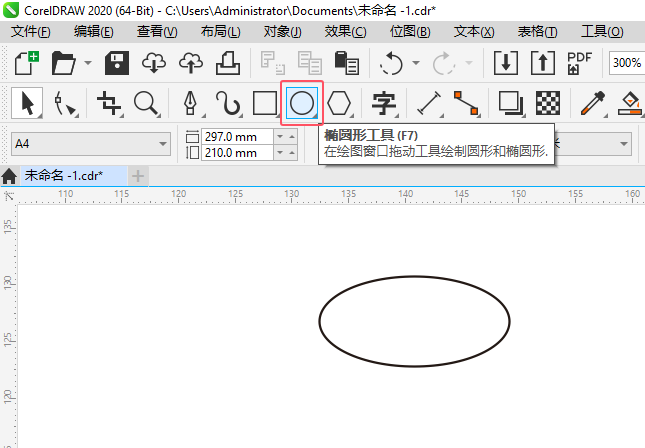Open the 查看 menu

tap(157, 32)
